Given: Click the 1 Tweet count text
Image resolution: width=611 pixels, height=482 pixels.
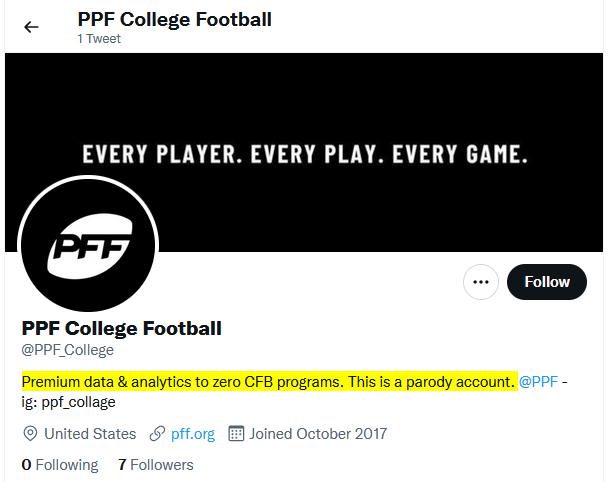Looking at the screenshot, I should (x=100, y=38).
